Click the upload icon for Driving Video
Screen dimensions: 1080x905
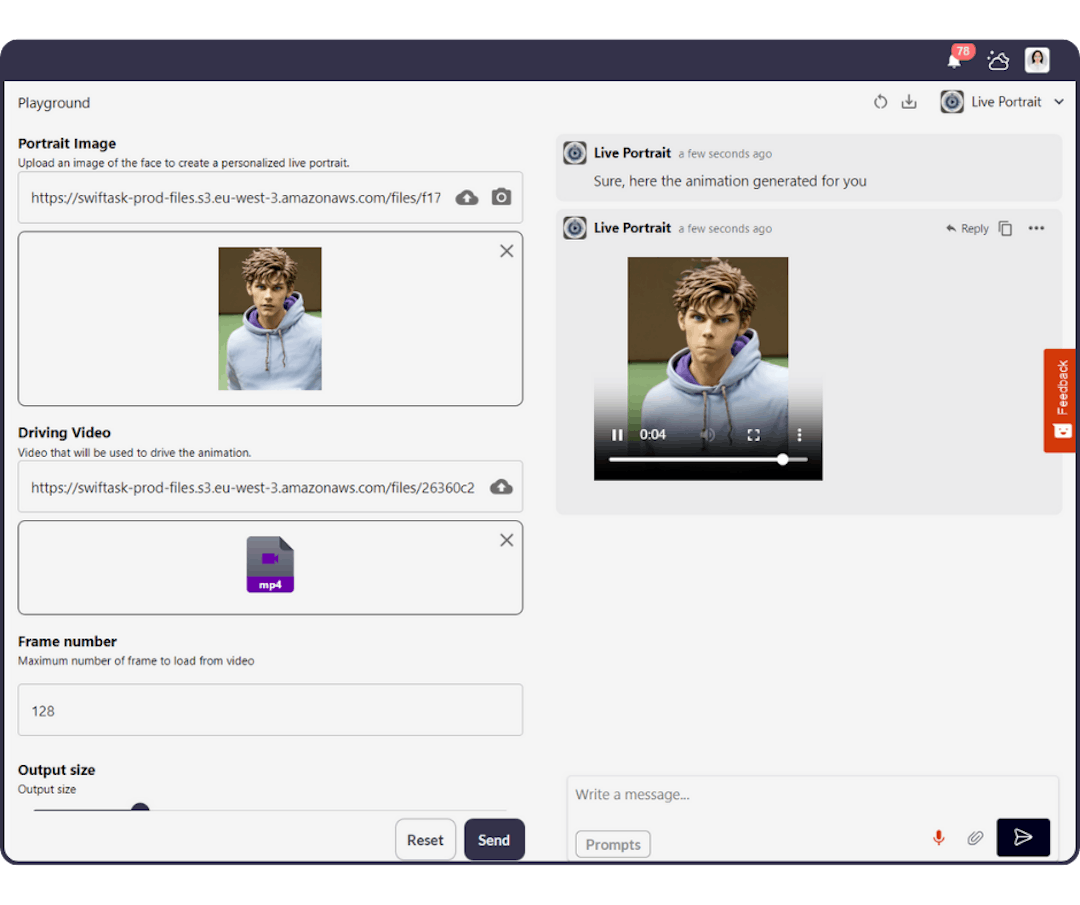[x=500, y=487]
